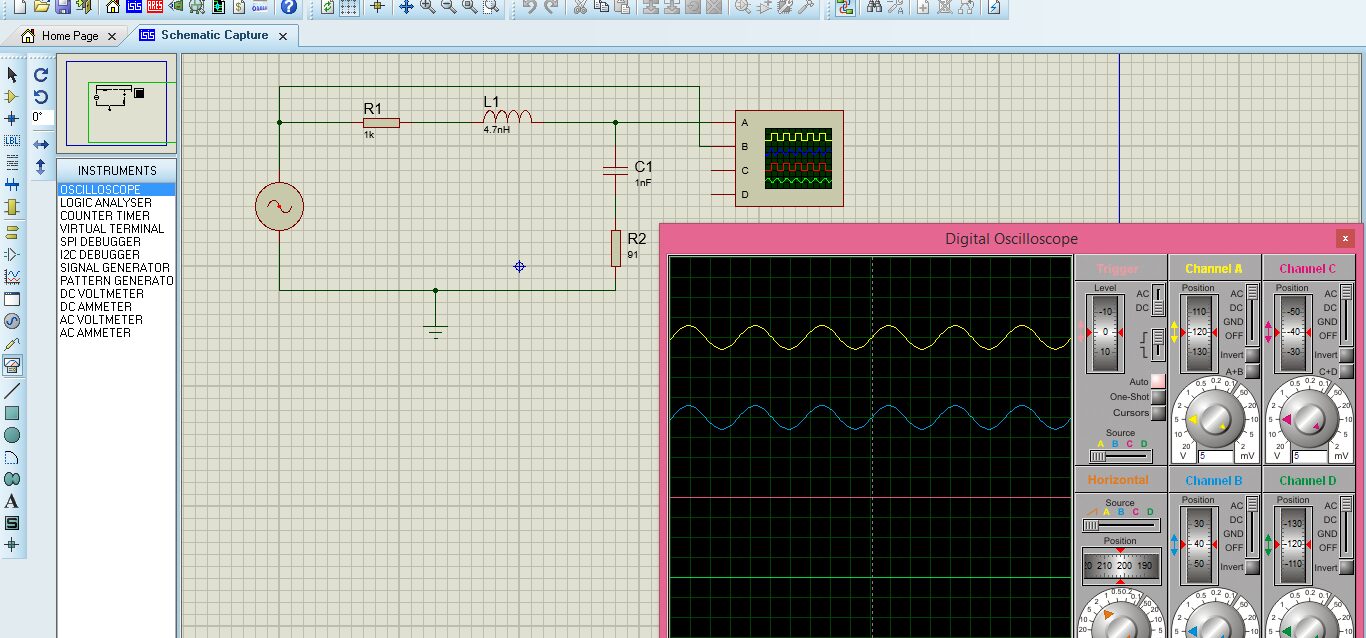The image size is (1366, 638).
Task: Select the Junction Dot Mode tool
Action: (x=12, y=119)
